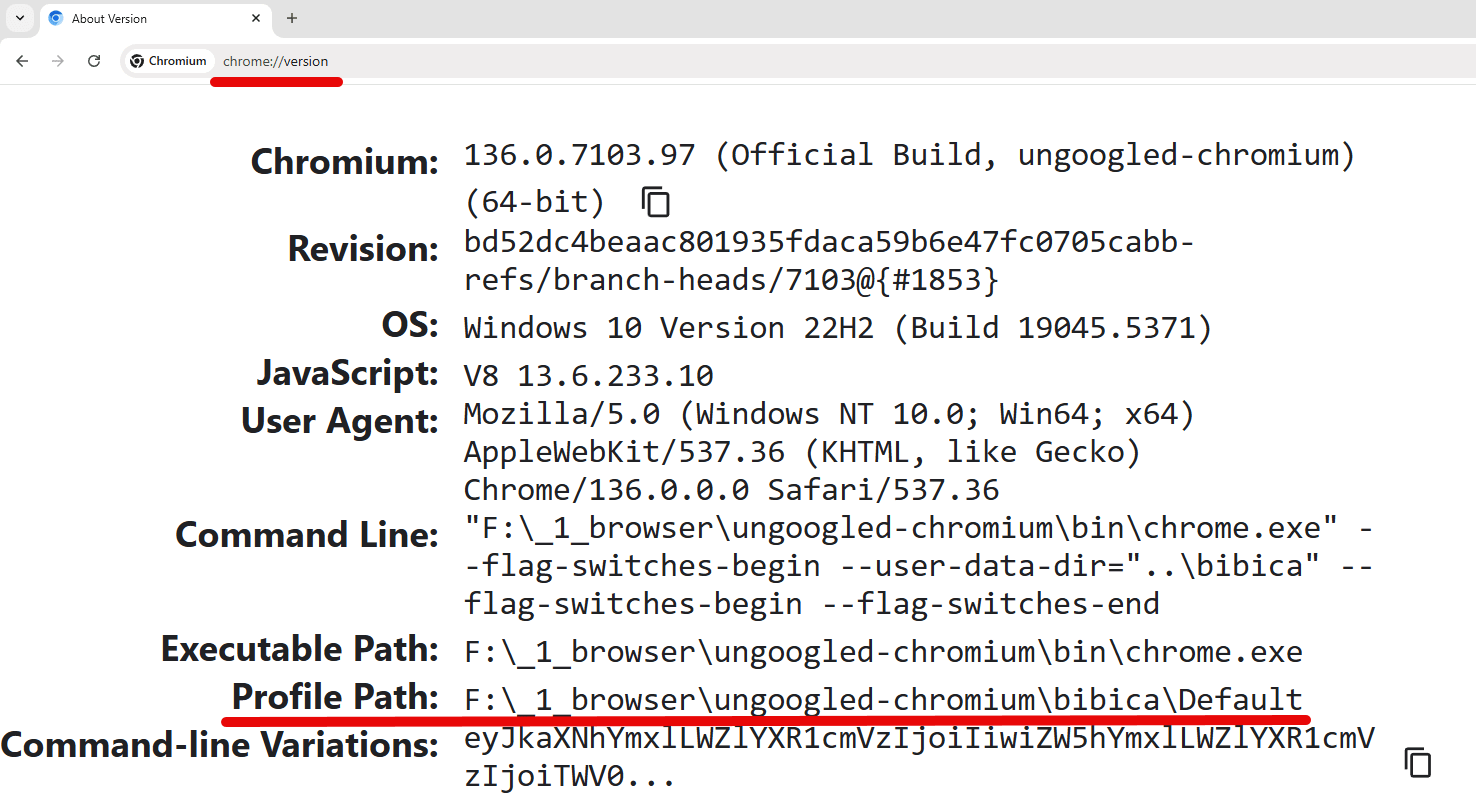This screenshot has width=1476, height=812.
Task: Click the Profile Path: label
Action: (335, 696)
